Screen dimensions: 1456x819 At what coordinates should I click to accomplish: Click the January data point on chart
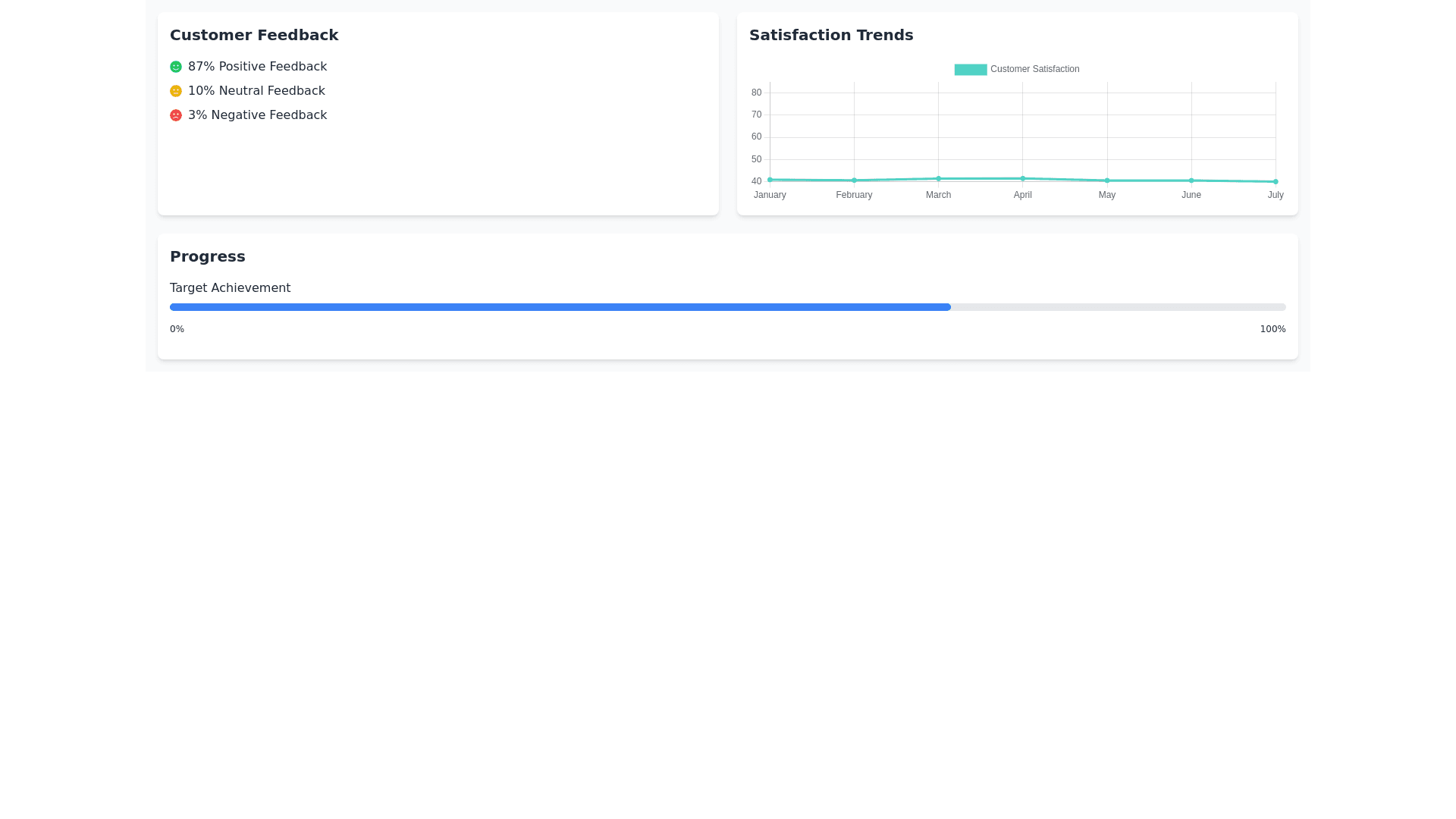pyautogui.click(x=770, y=180)
